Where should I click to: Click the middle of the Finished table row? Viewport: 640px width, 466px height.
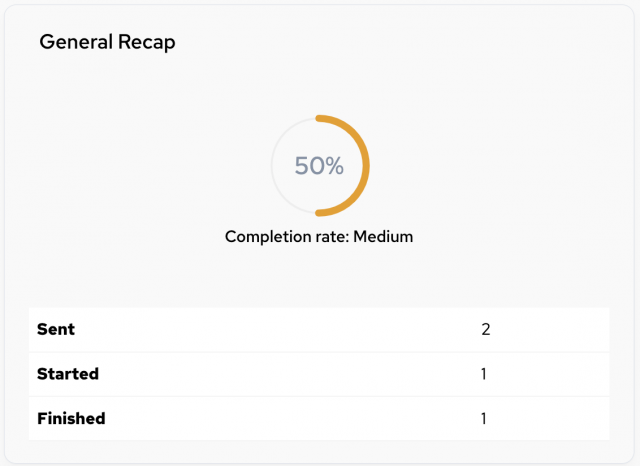click(x=319, y=418)
